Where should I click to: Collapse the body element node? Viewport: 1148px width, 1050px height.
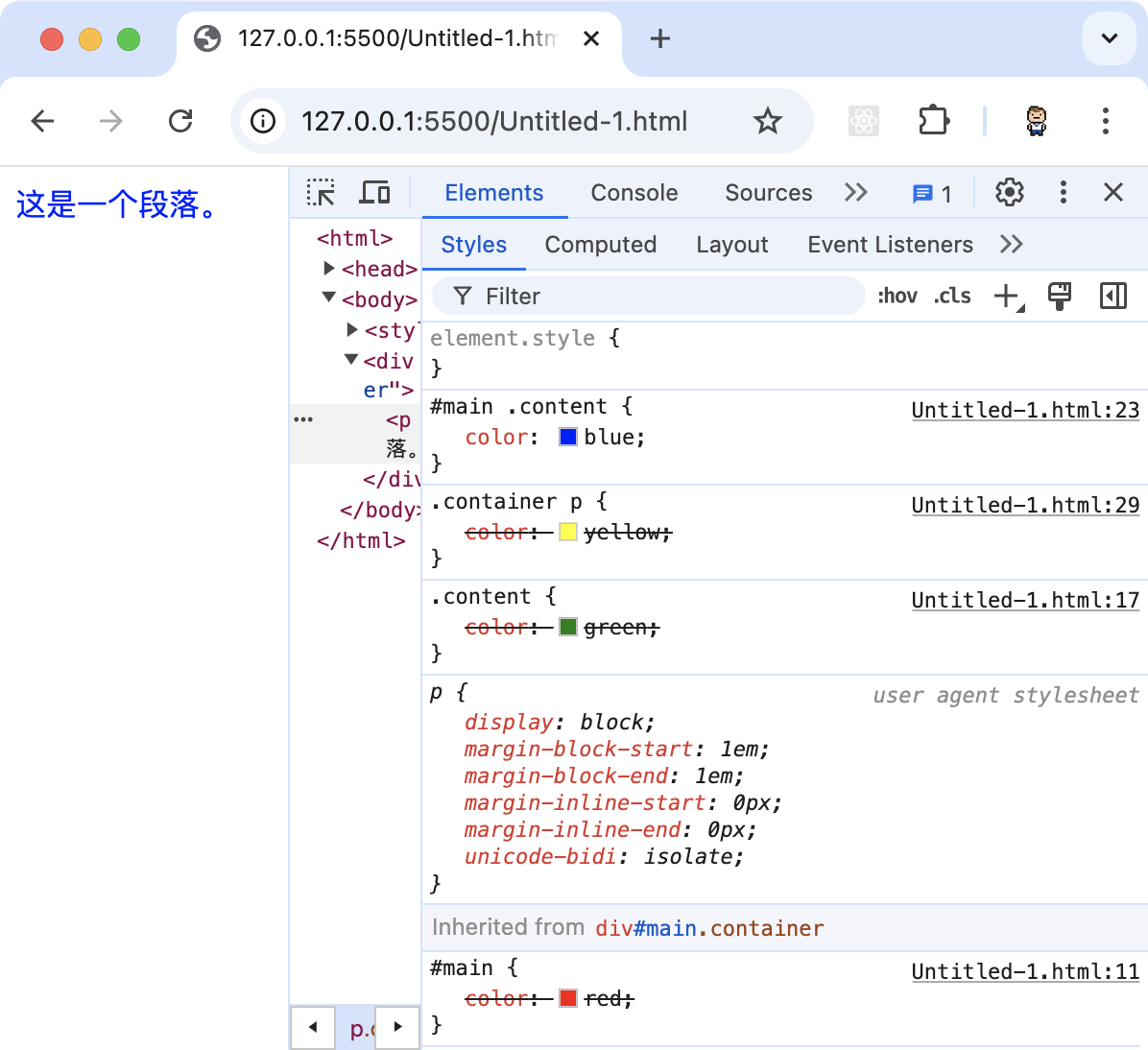(x=329, y=298)
